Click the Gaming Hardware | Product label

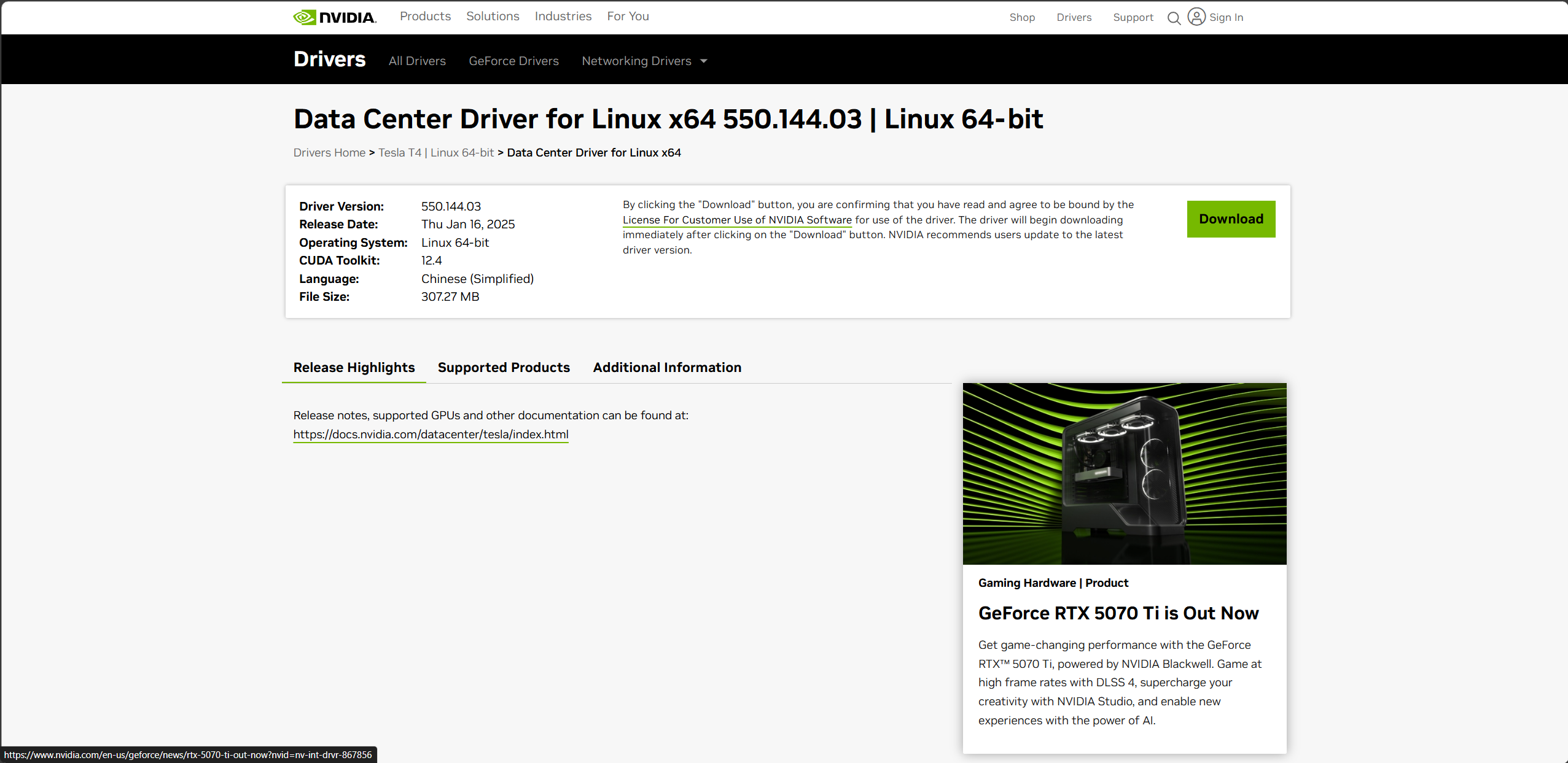click(1053, 583)
